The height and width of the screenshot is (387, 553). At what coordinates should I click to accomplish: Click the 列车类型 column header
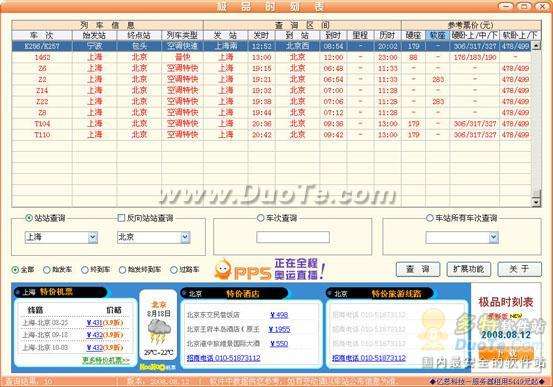(x=182, y=35)
